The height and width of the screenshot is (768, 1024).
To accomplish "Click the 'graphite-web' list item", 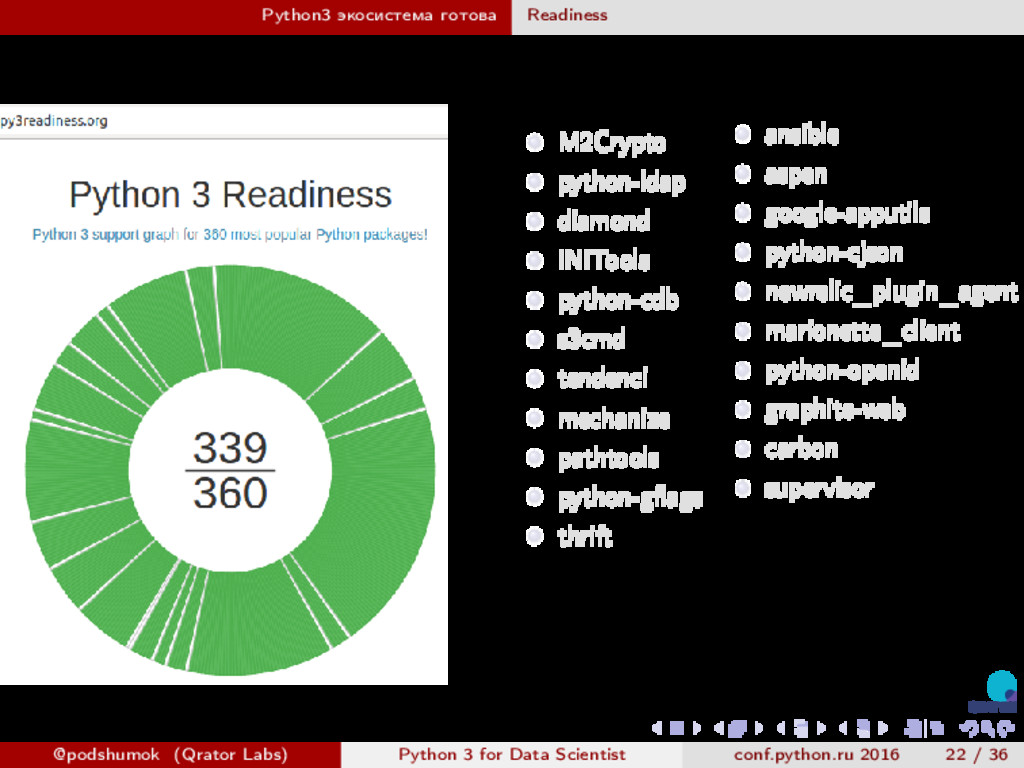I will pyautogui.click(x=835, y=410).
